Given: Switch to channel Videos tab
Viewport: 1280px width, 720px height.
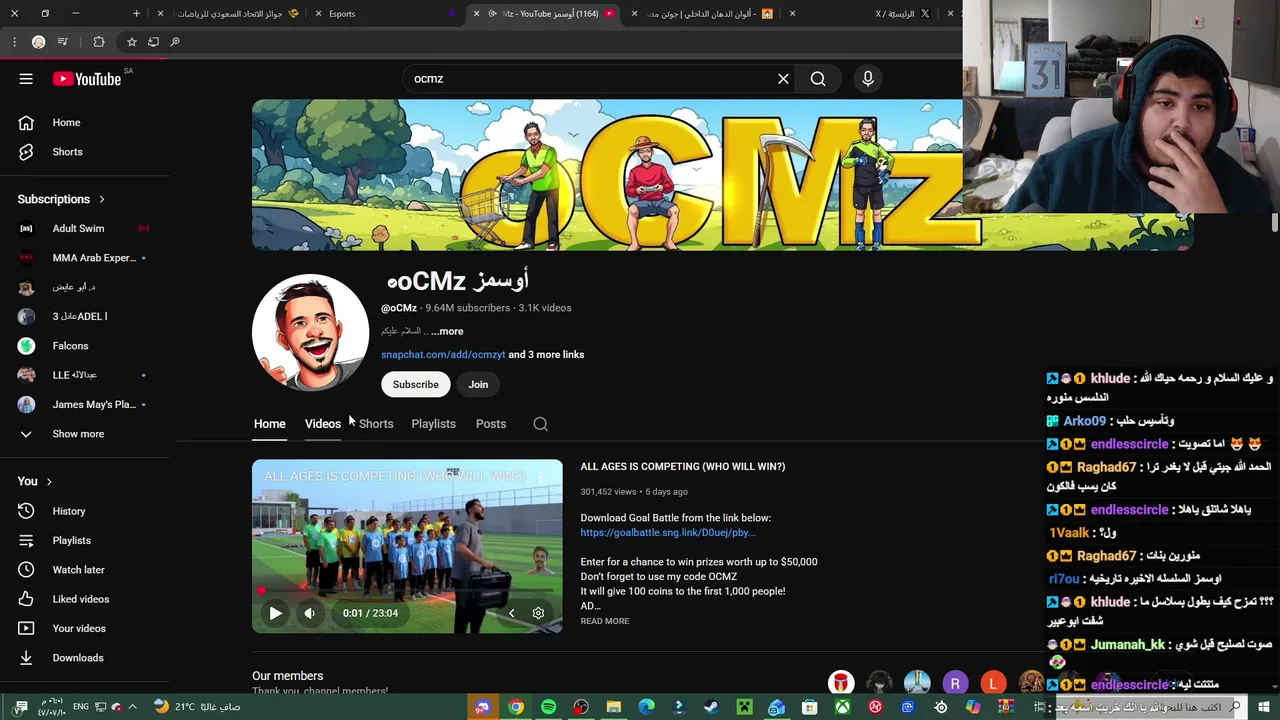Looking at the screenshot, I should coord(323,424).
